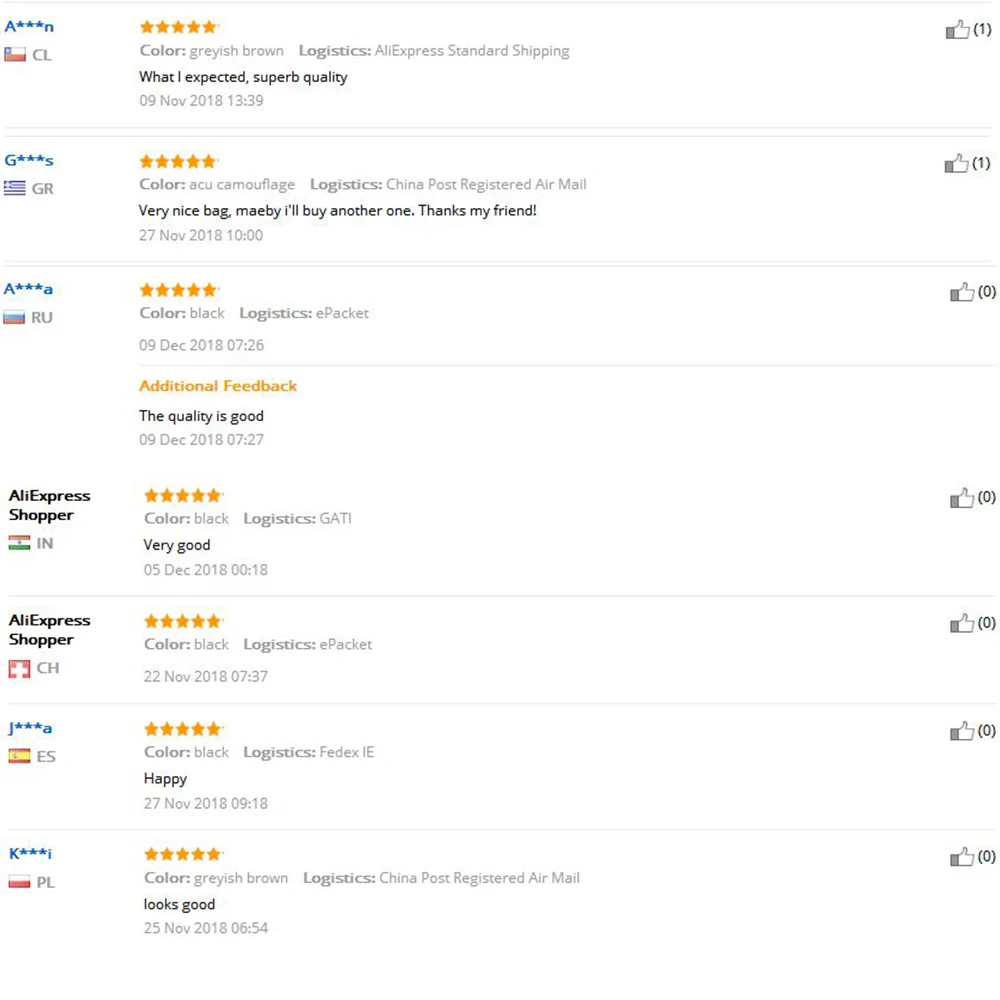
Task: Open reviewer J***a's profile
Action: [x=30, y=728]
